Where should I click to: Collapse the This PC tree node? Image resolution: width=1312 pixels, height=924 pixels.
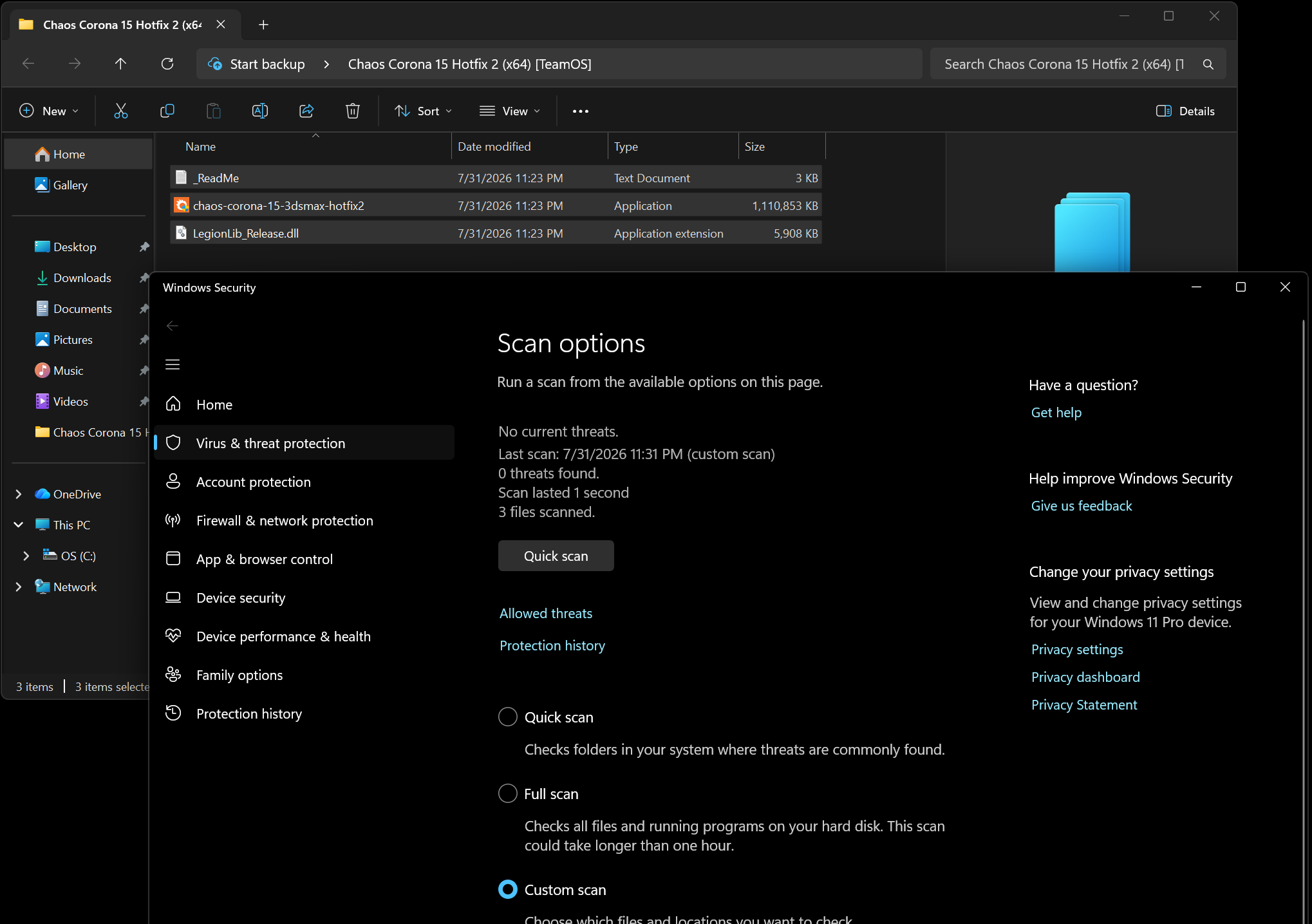coord(19,525)
